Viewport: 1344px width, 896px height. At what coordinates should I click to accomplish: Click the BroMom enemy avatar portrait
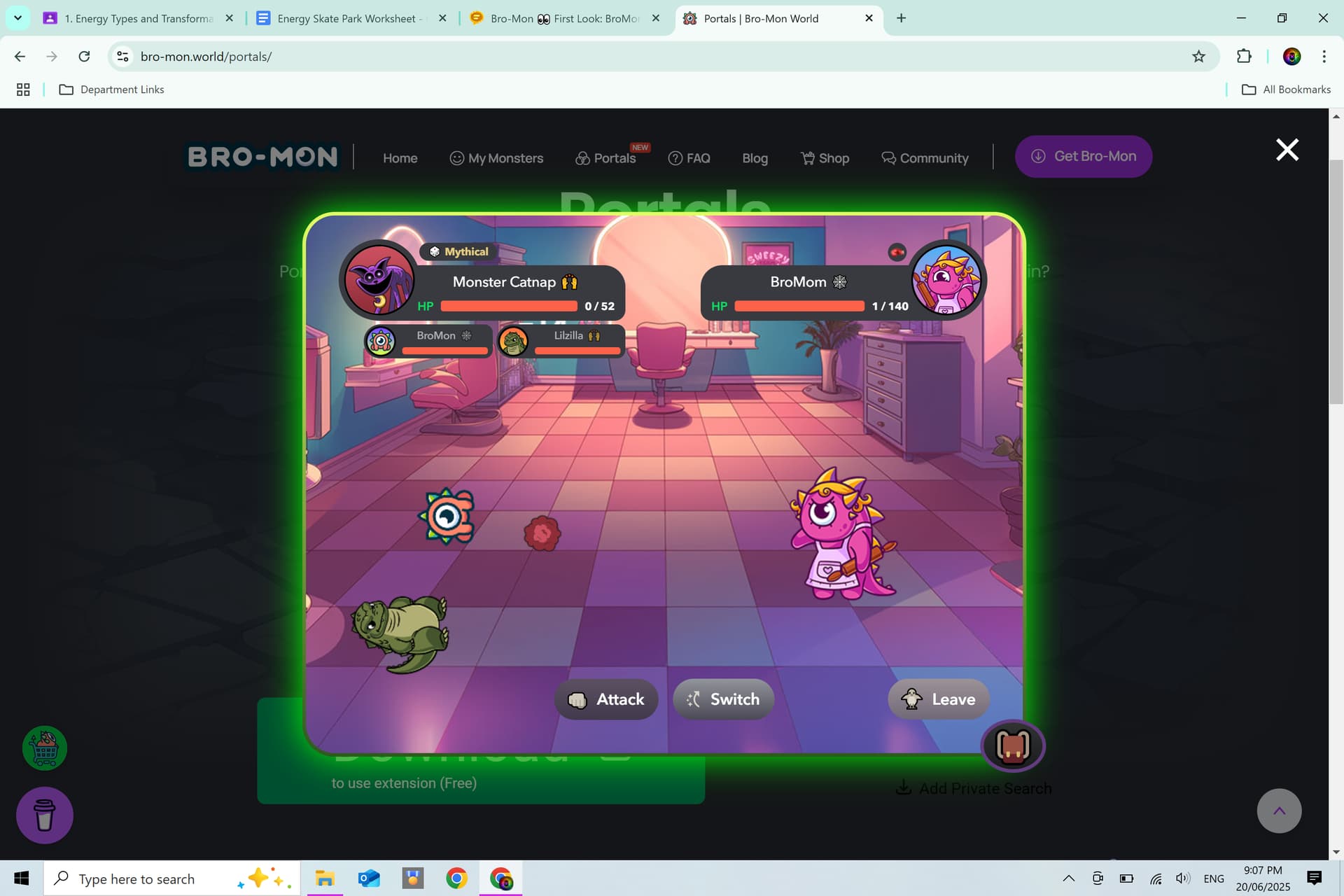tap(947, 279)
